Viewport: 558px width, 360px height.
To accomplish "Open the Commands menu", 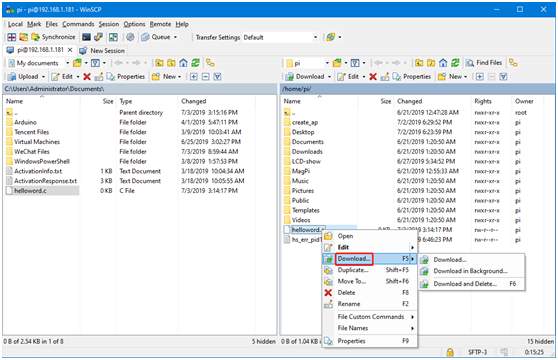I will point(78,24).
